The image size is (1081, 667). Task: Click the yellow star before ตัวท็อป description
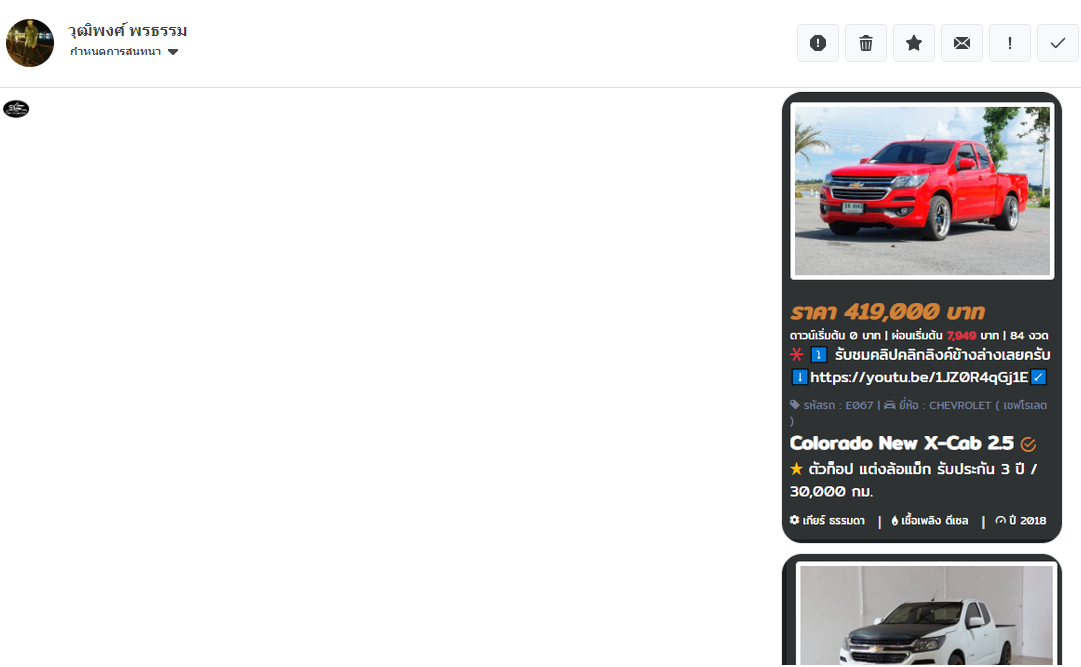(797, 469)
